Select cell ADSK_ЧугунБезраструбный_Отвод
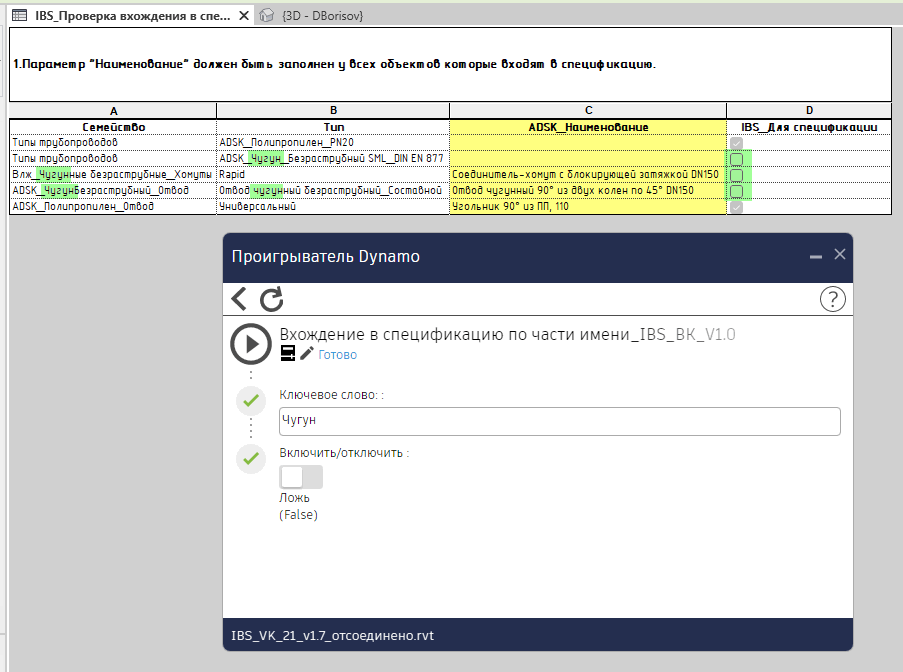Image resolution: width=903 pixels, height=672 pixels. point(113,191)
